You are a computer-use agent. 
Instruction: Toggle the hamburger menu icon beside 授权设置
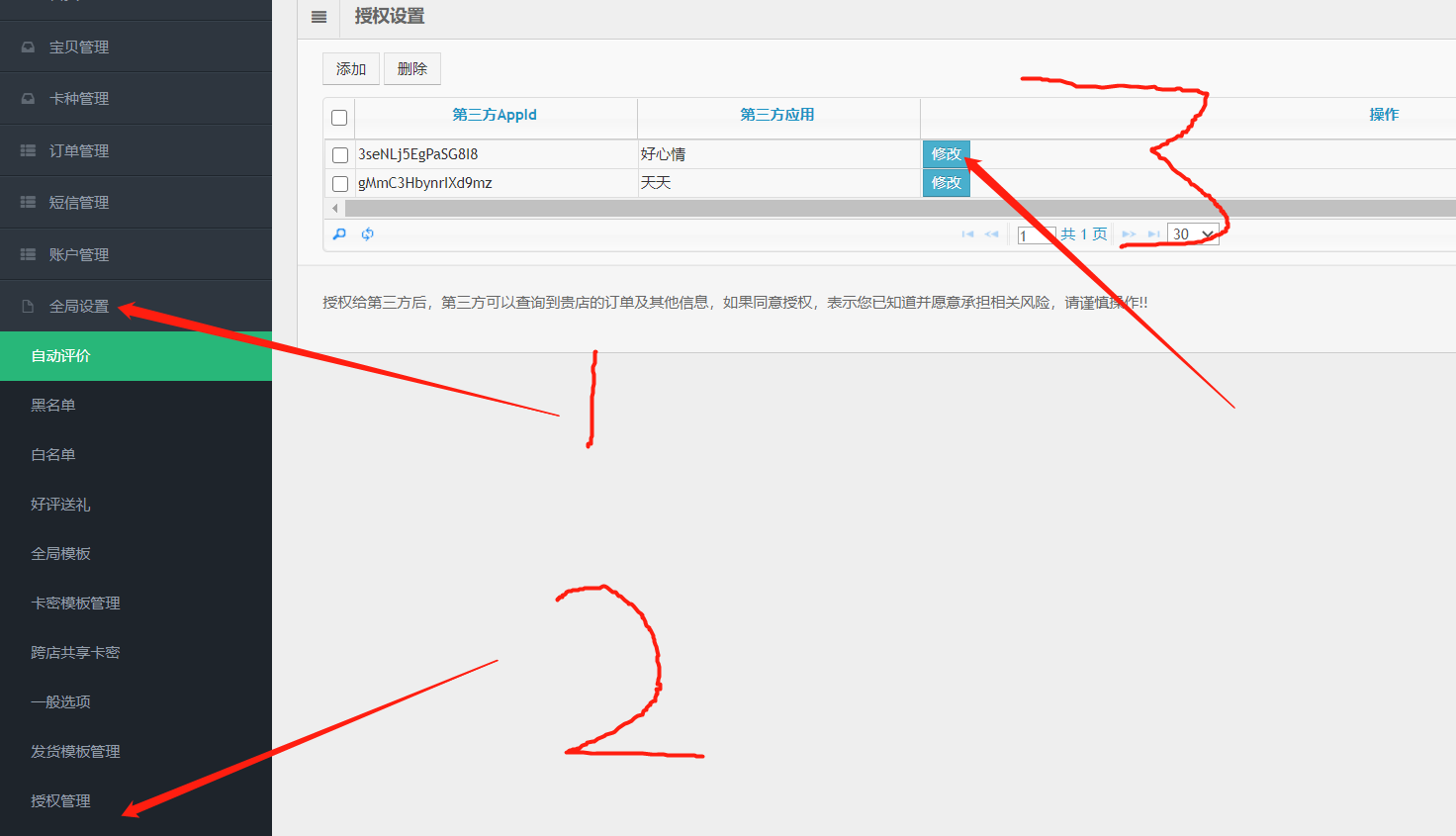(x=318, y=17)
